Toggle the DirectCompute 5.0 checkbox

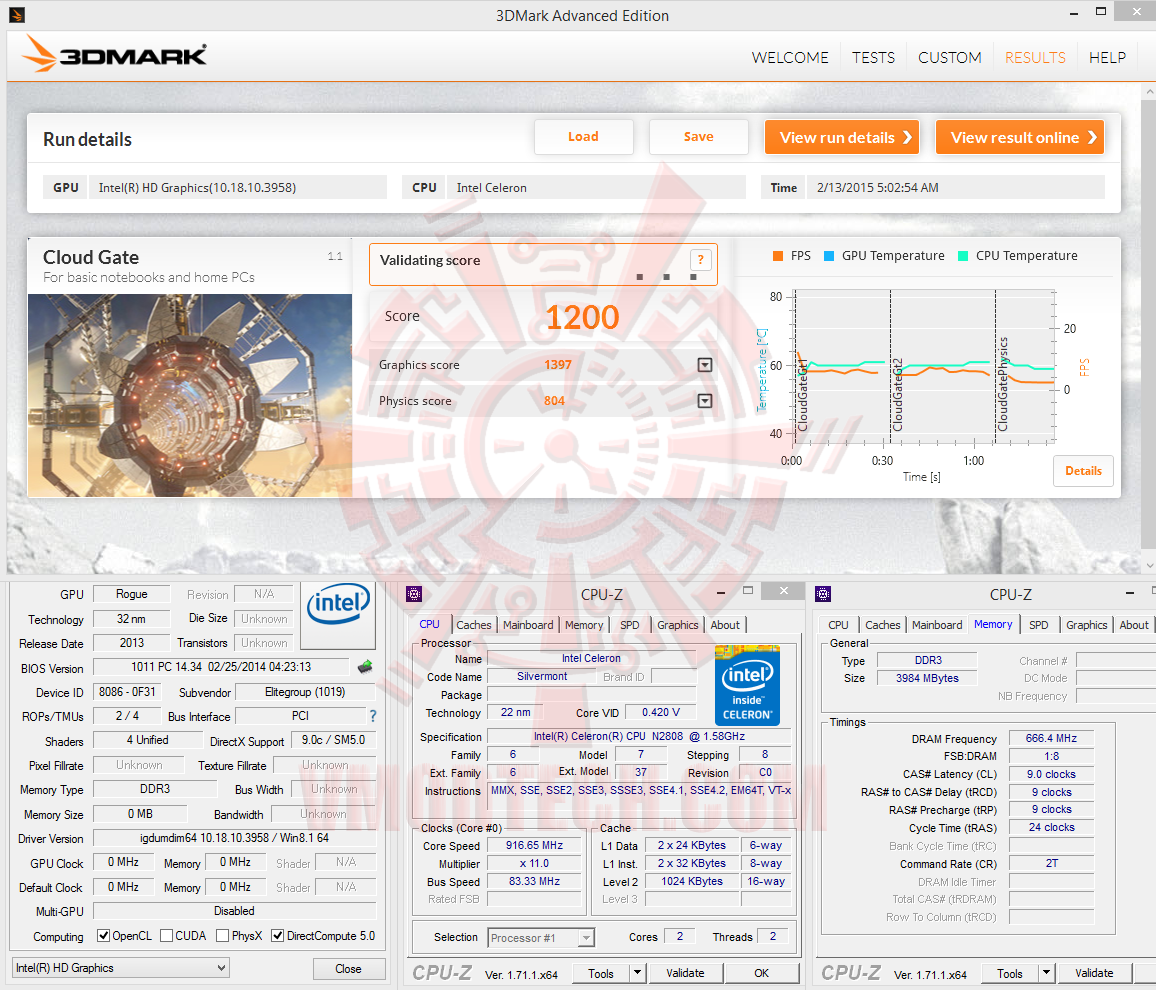click(278, 936)
